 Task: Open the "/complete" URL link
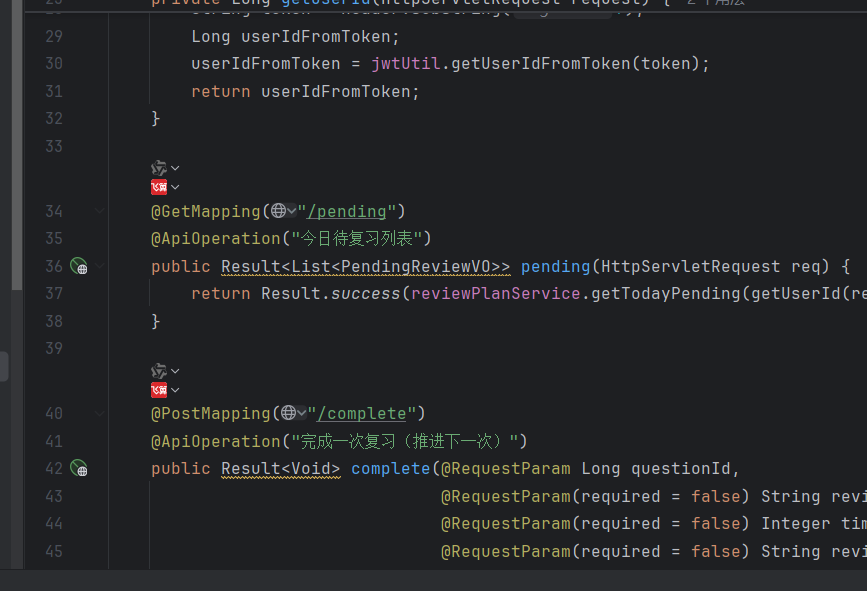362,414
